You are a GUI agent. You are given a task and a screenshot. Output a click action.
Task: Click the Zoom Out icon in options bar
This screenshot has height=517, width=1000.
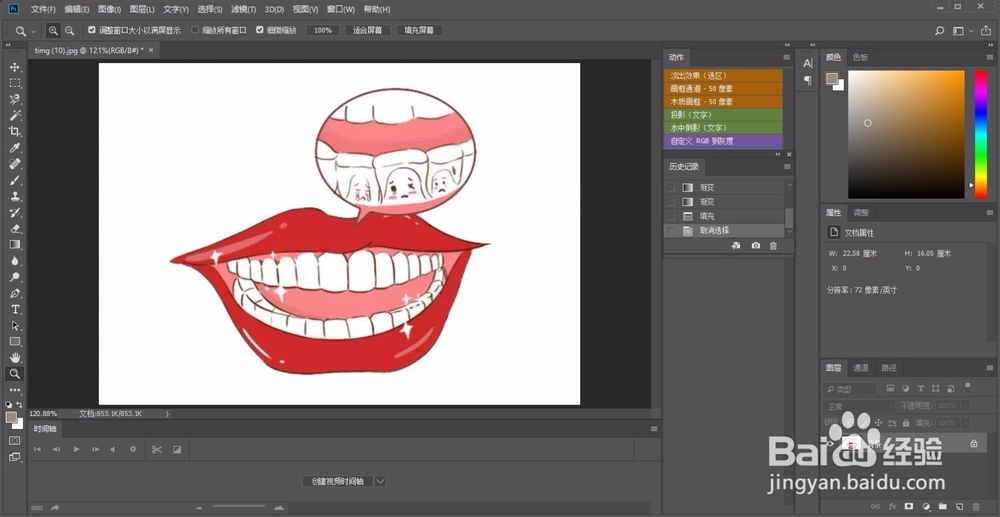click(x=70, y=31)
